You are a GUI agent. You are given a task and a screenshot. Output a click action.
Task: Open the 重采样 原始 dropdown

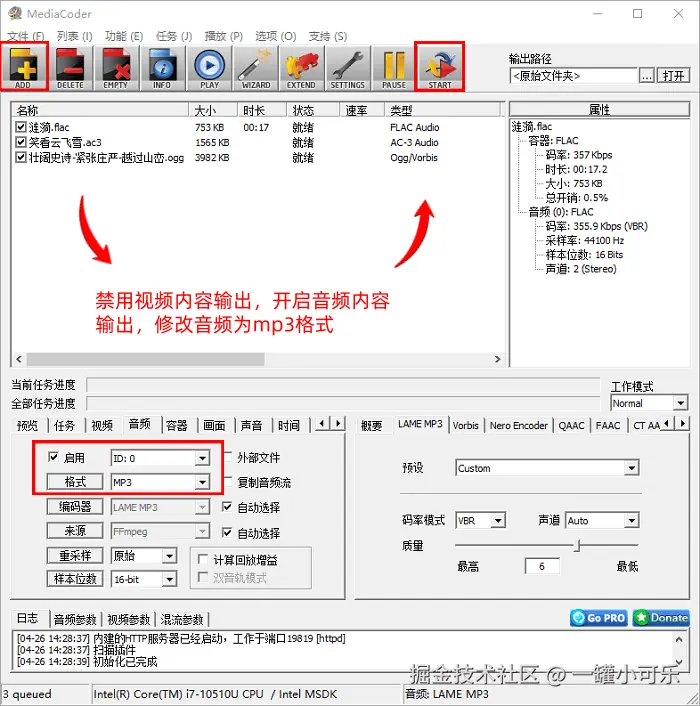(144, 556)
